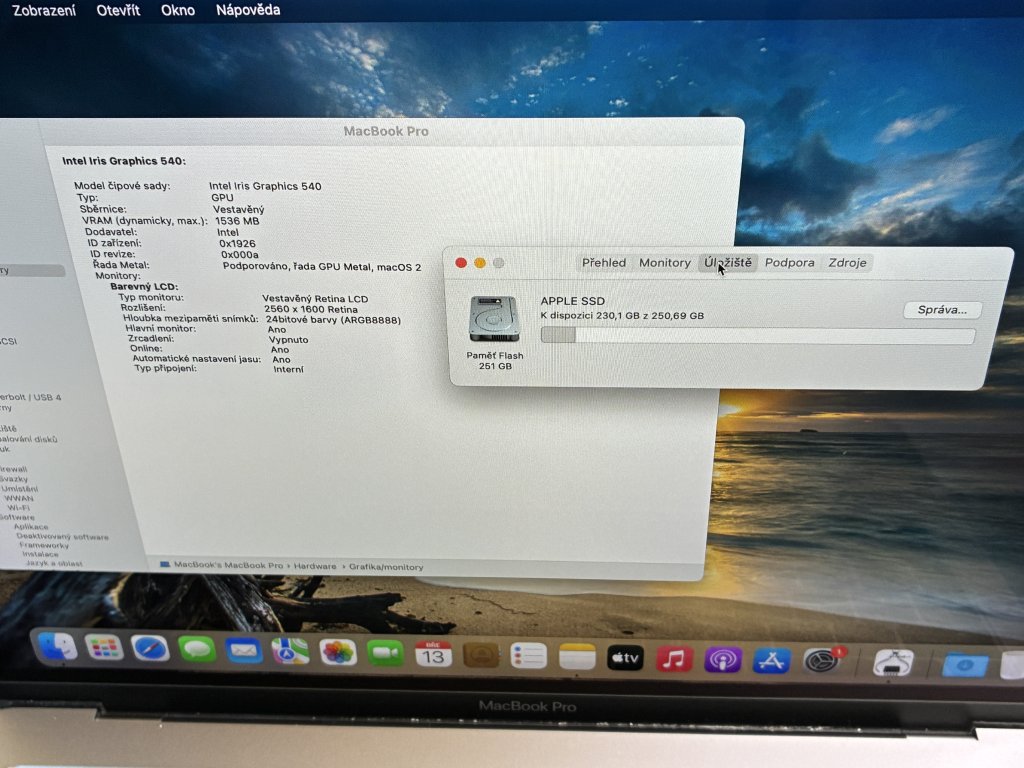
Task: Click the Paměť Flash 251 GB label
Action: click(x=495, y=360)
